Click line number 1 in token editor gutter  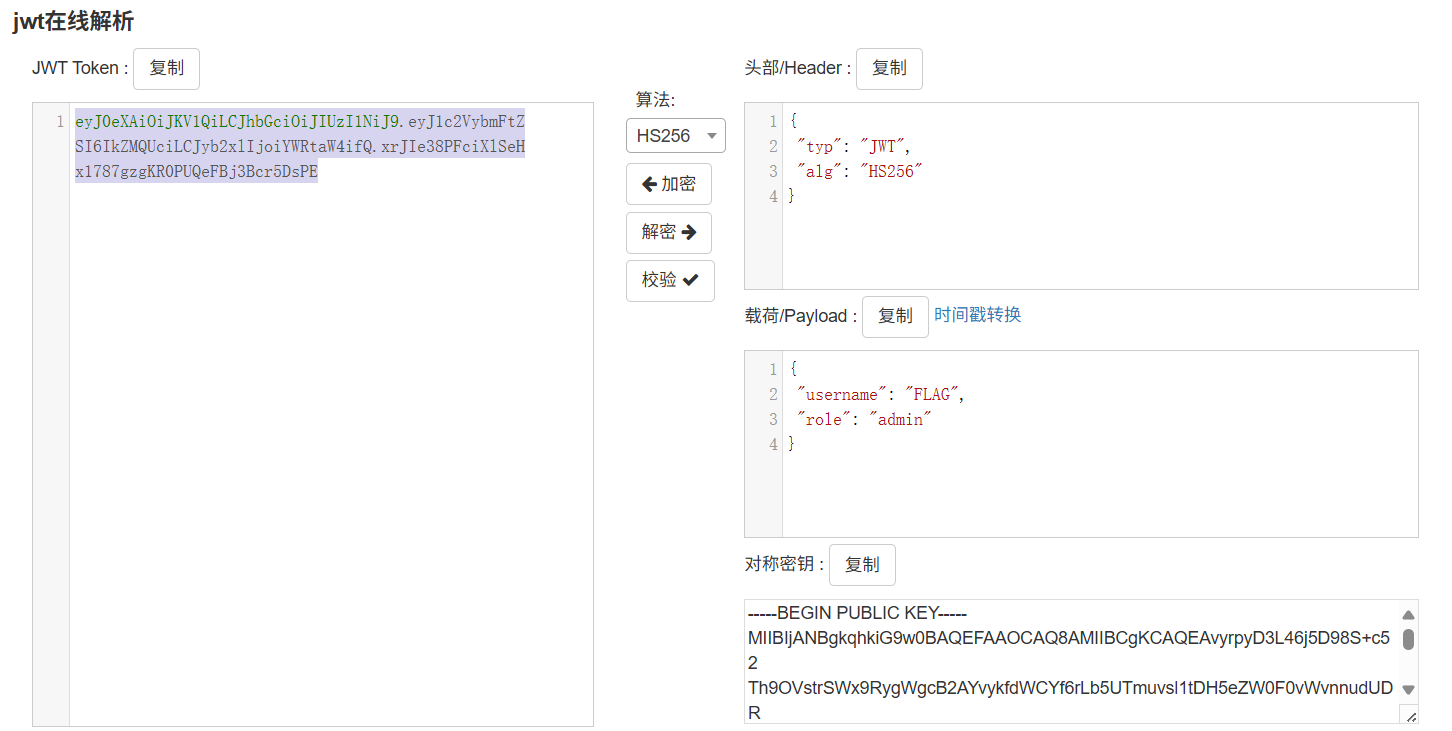pos(60,122)
